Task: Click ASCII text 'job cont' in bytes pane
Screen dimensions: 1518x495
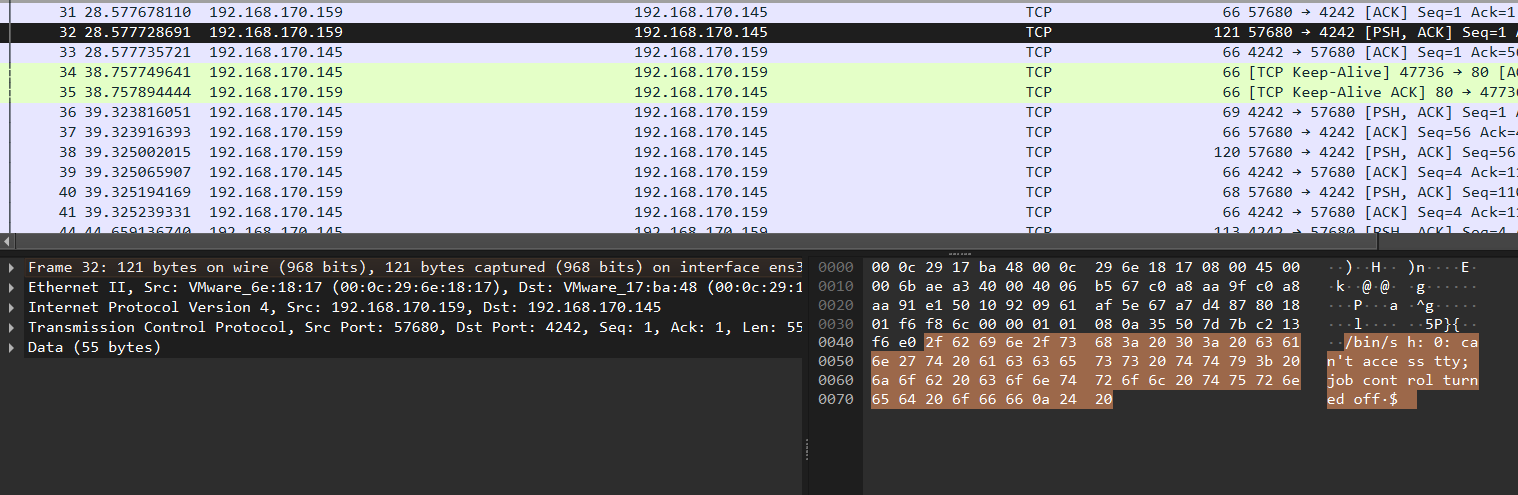Action: [x=1362, y=381]
